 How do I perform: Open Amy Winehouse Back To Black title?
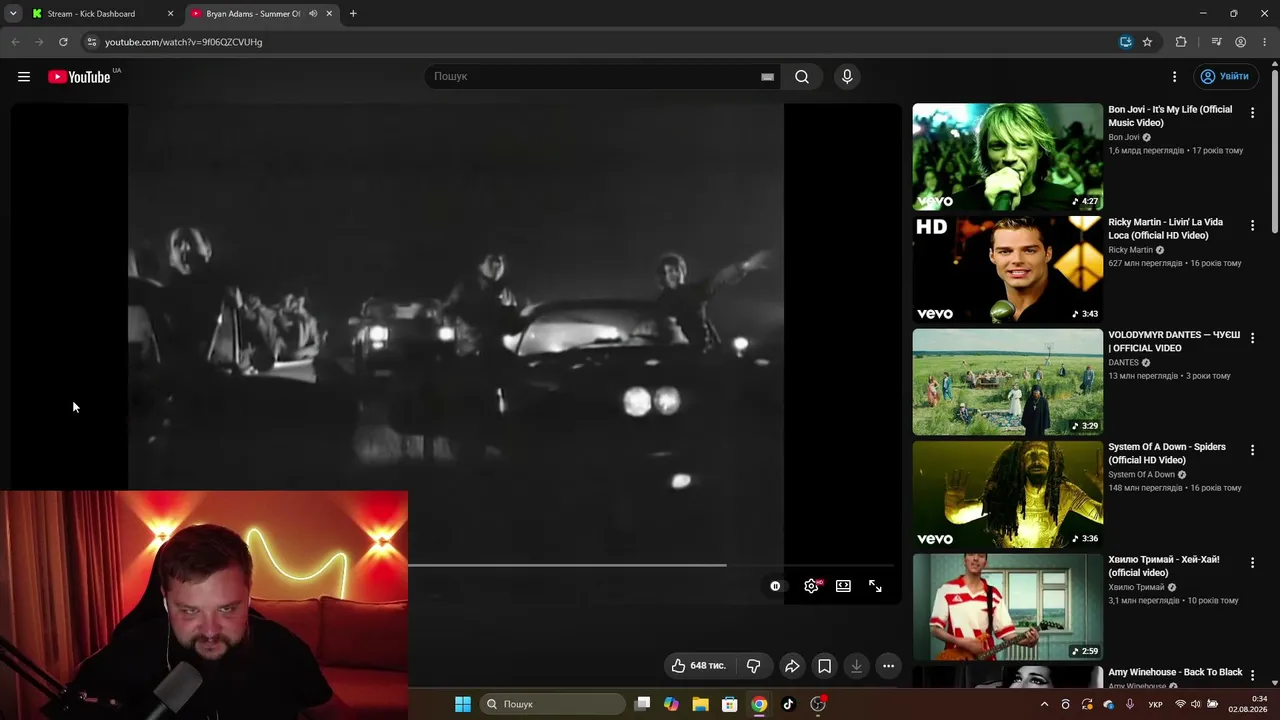[x=1175, y=672]
